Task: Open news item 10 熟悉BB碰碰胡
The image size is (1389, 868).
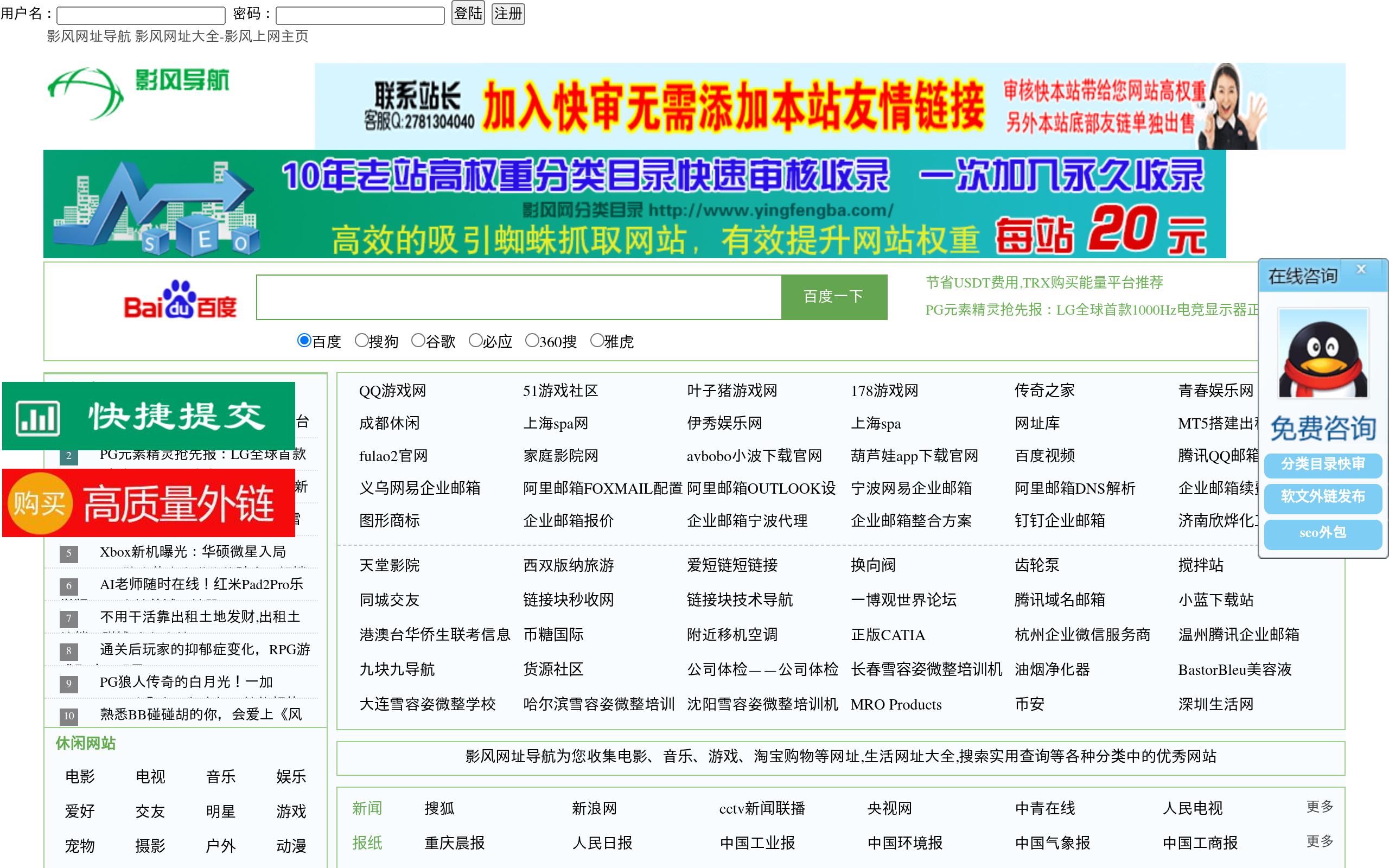Action: [x=201, y=714]
